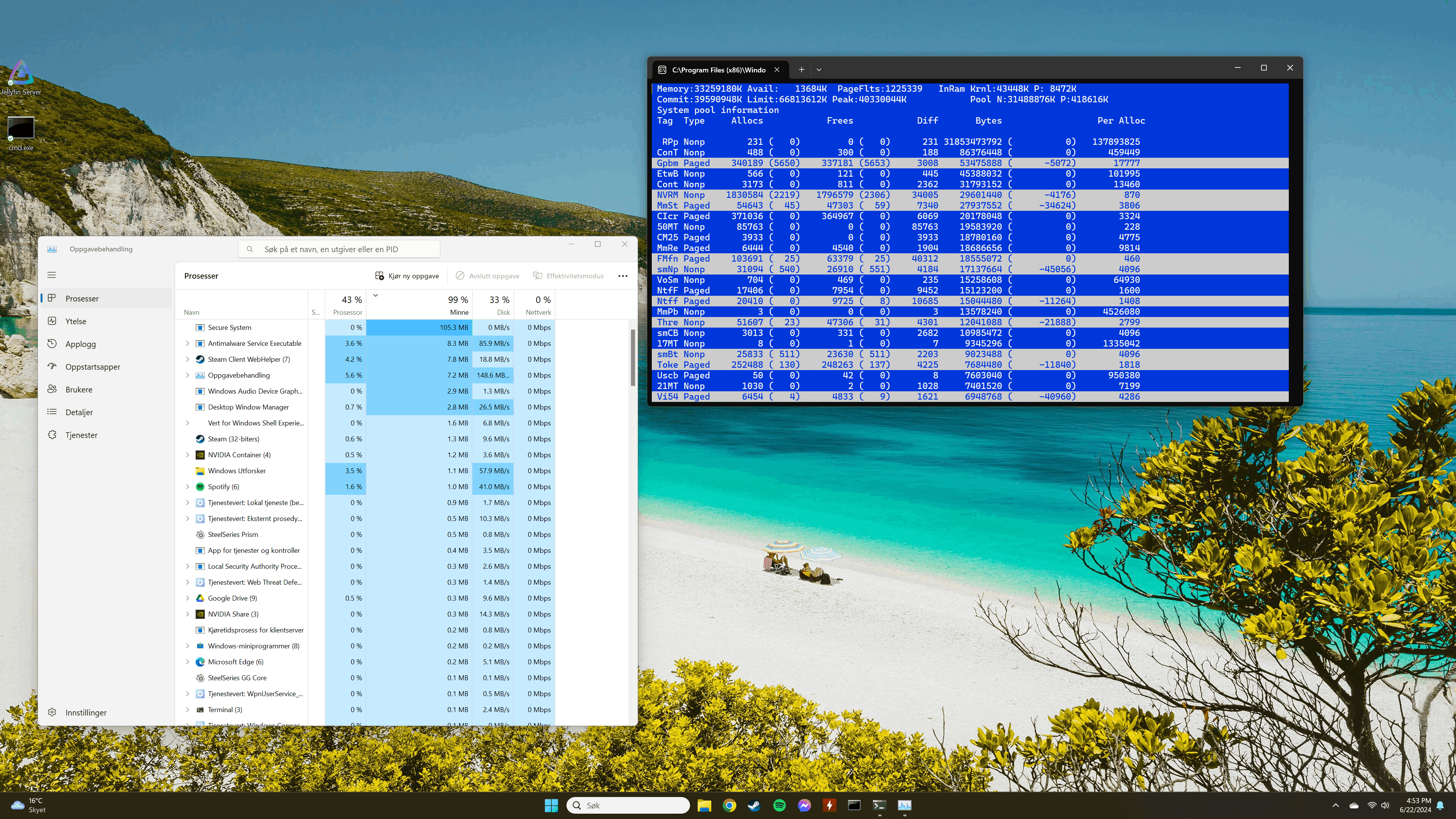Click the process list vertical scrollbar
Viewport: 1456px width, 819px height.
pyautogui.click(x=632, y=357)
